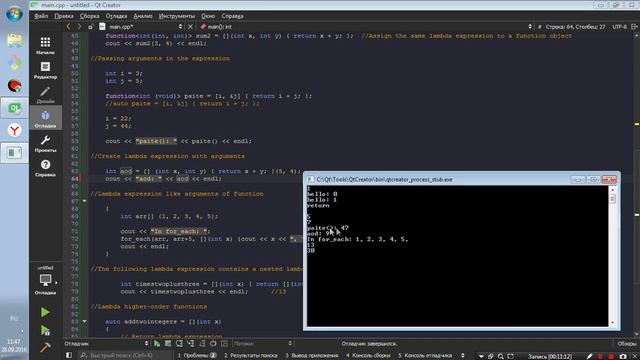
Task: Open the Анализ menu
Action: (x=143, y=16)
